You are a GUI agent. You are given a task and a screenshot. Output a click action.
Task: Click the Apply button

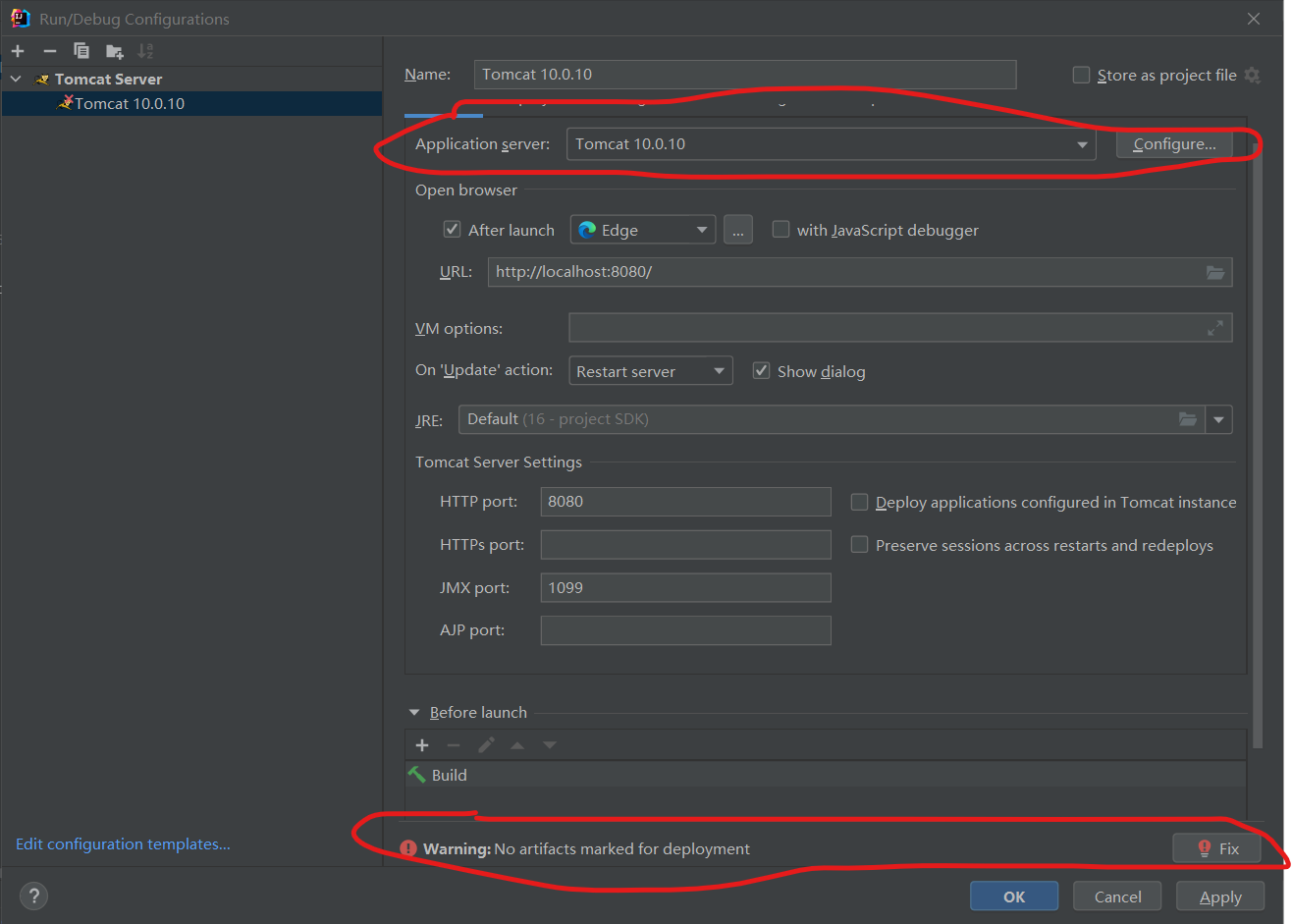pos(1220,897)
